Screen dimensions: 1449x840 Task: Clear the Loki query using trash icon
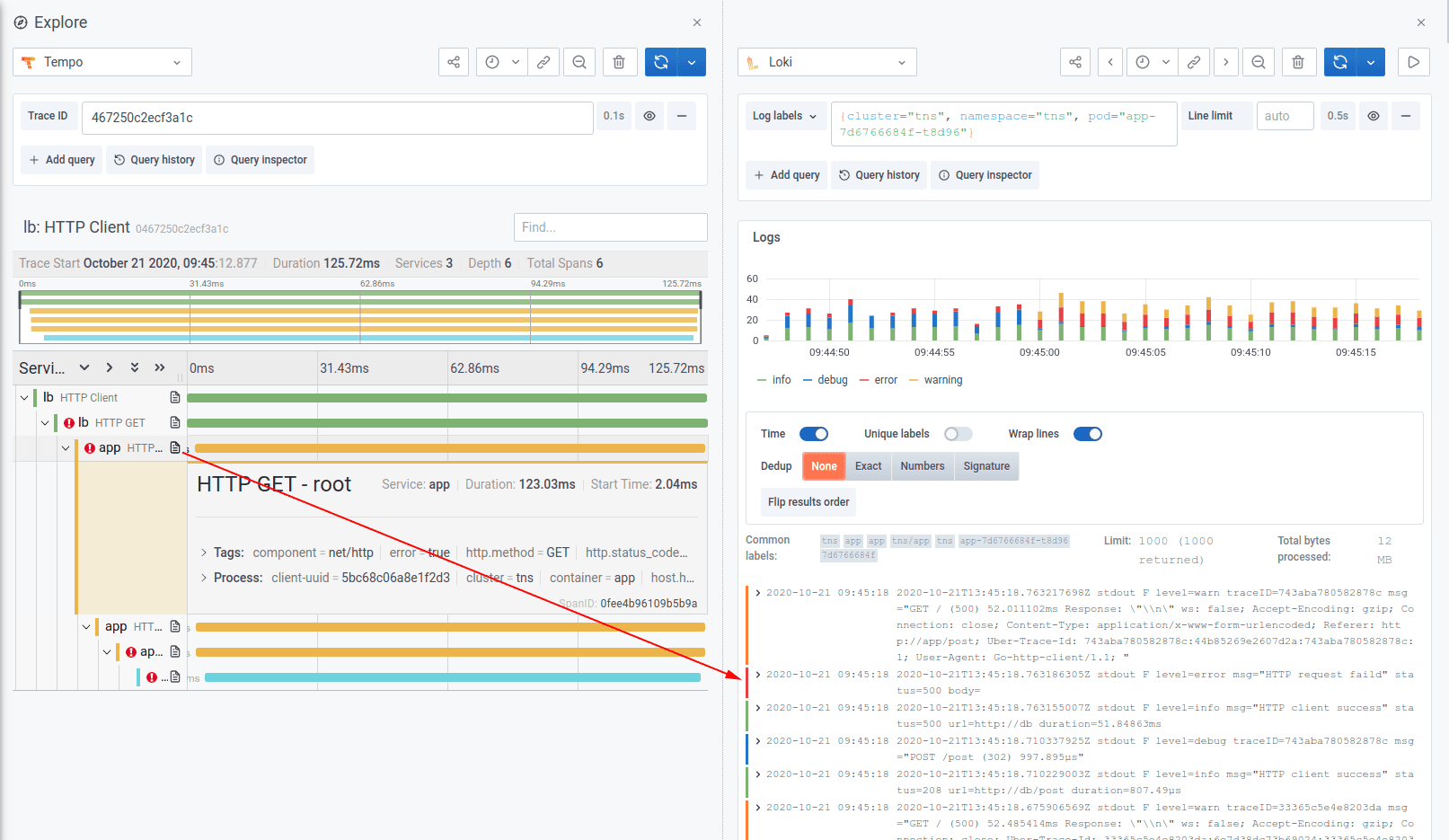pos(1298,62)
